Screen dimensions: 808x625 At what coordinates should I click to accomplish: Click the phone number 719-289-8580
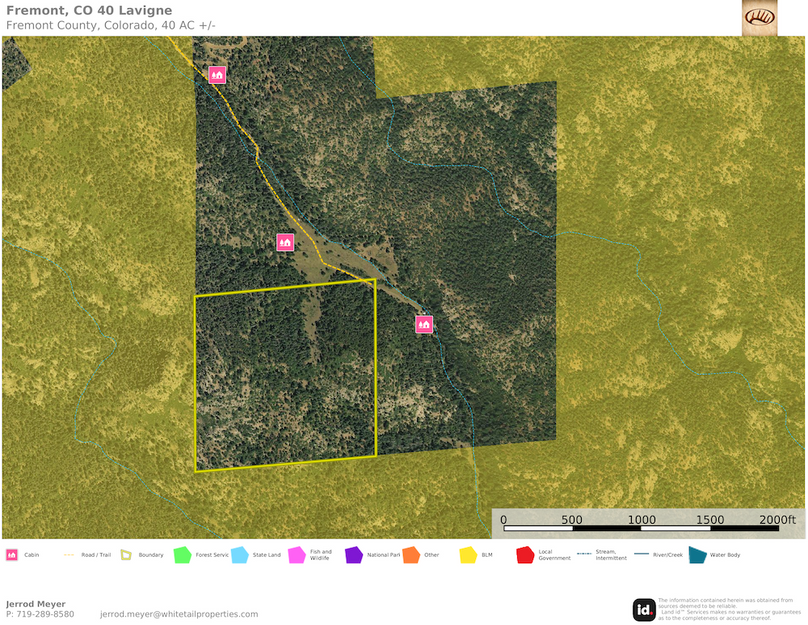(46, 614)
